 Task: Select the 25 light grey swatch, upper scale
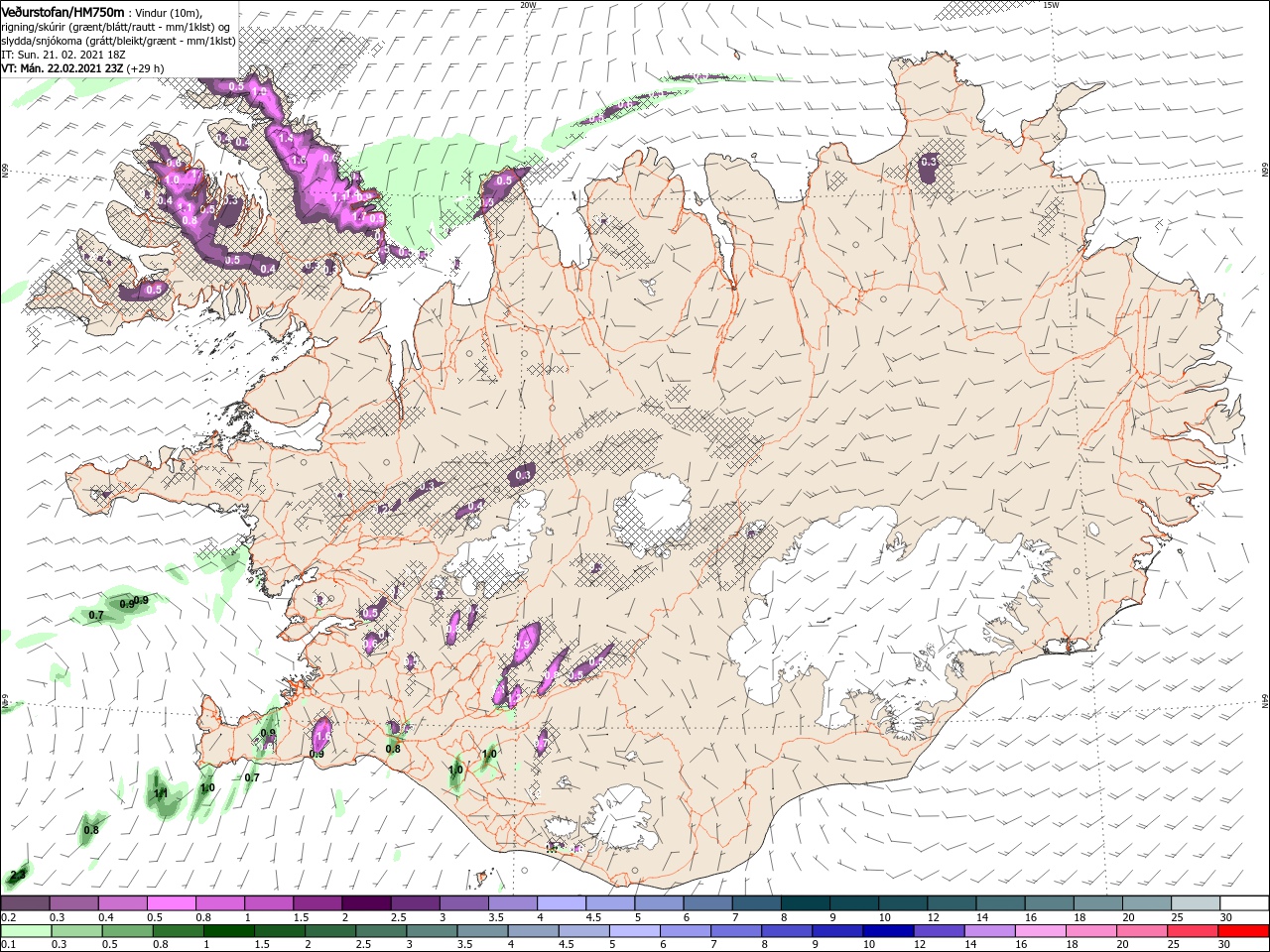click(x=1197, y=903)
